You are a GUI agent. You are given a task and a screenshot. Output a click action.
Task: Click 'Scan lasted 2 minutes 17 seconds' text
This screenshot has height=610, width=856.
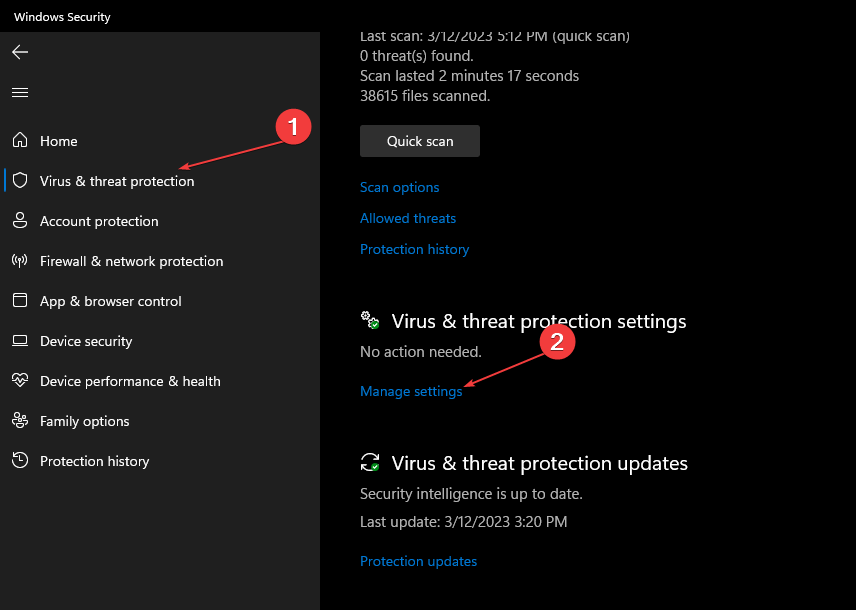(469, 76)
